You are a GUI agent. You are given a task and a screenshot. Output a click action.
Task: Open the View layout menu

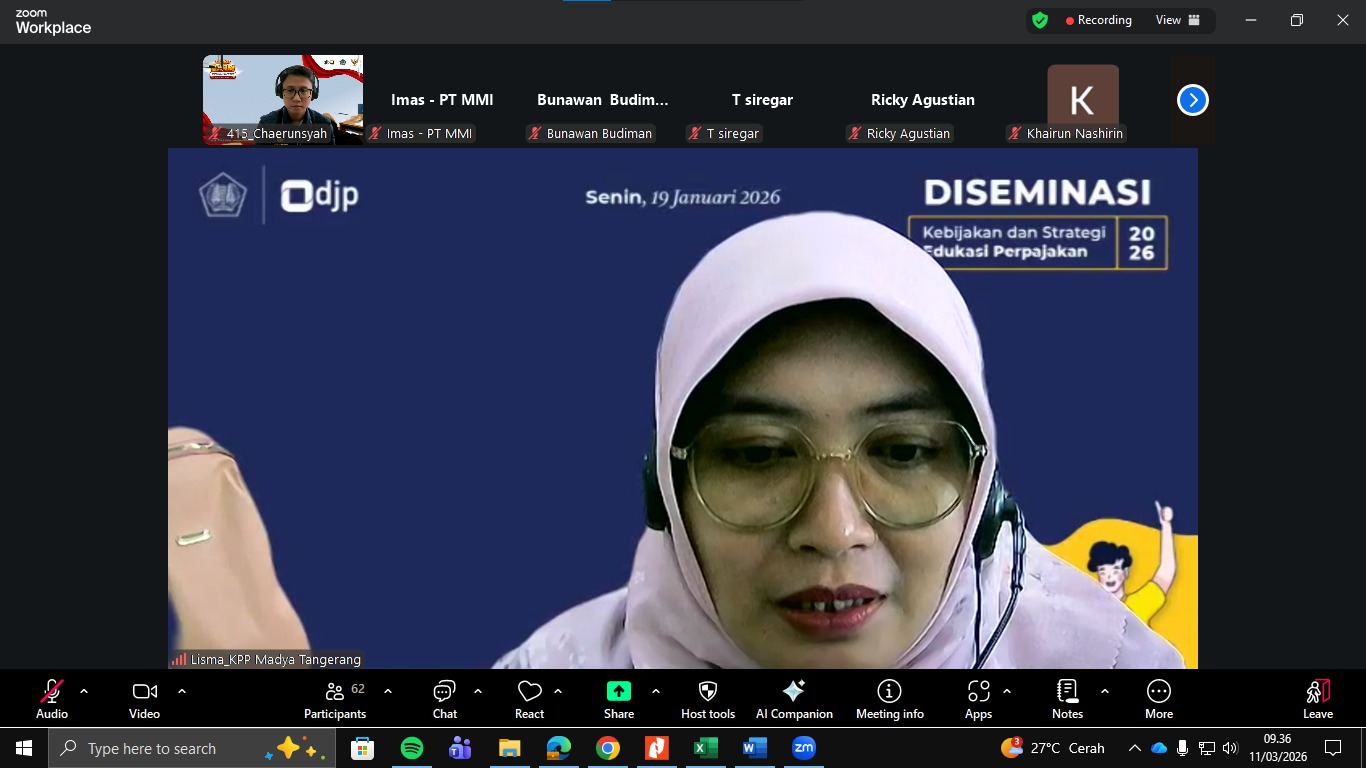pos(1177,20)
